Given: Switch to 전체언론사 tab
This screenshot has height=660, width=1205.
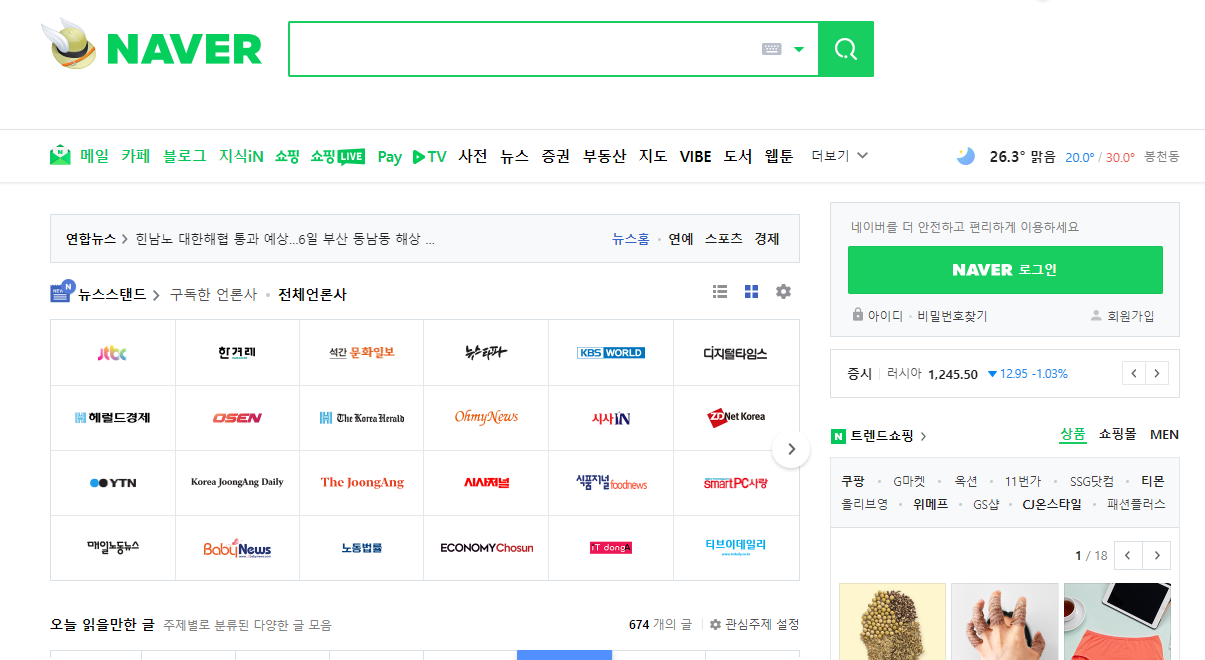Looking at the screenshot, I should (x=313, y=294).
